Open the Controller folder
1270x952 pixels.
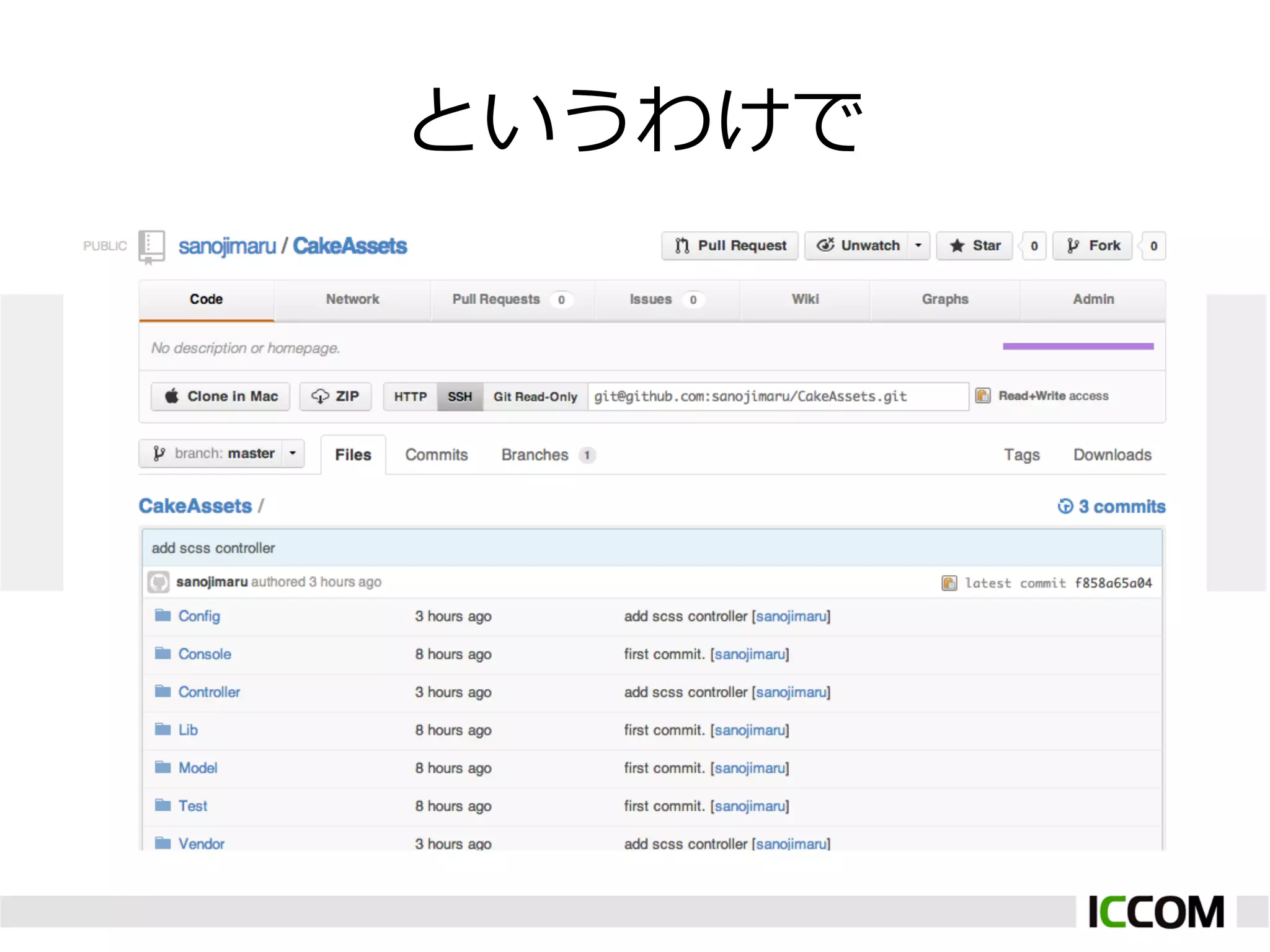pos(209,692)
